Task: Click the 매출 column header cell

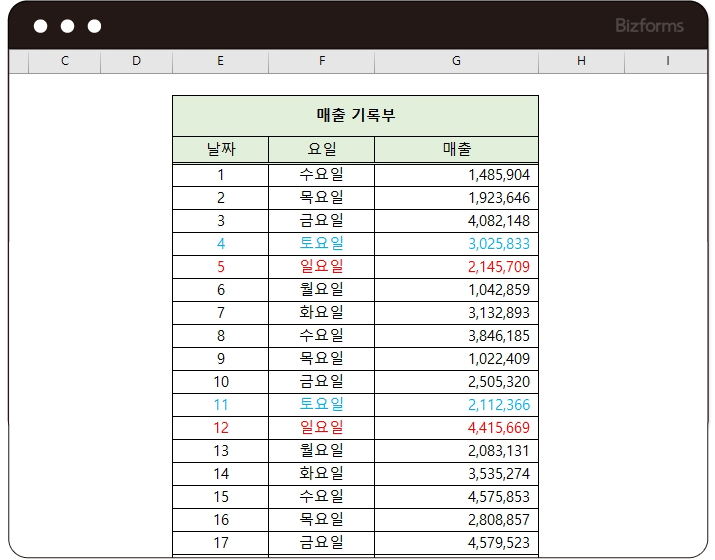Action: tap(456, 149)
